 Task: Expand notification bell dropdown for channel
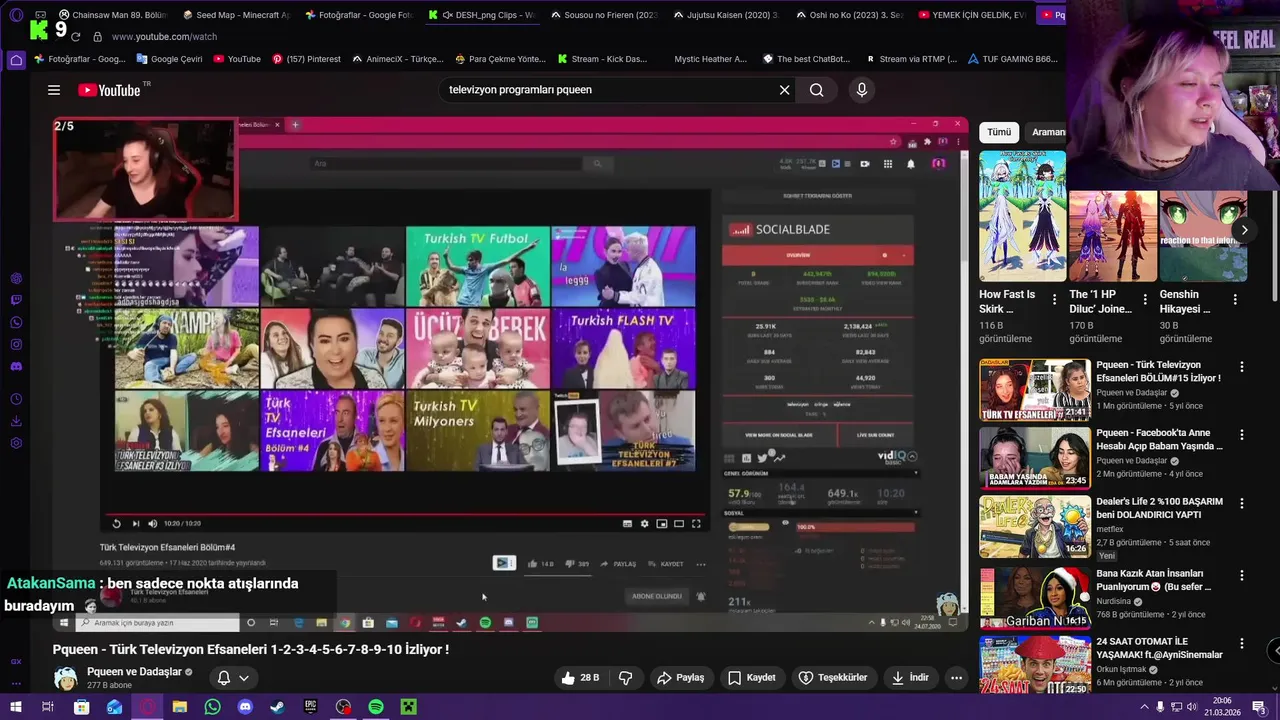pos(233,678)
